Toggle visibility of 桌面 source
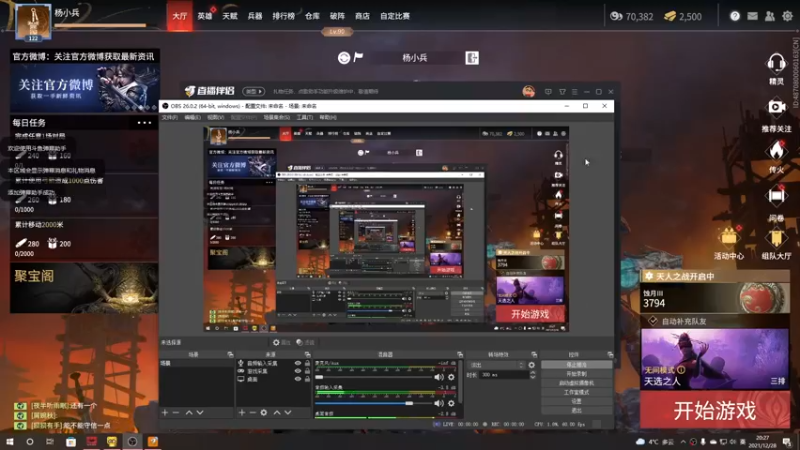800x450 pixels. point(298,379)
